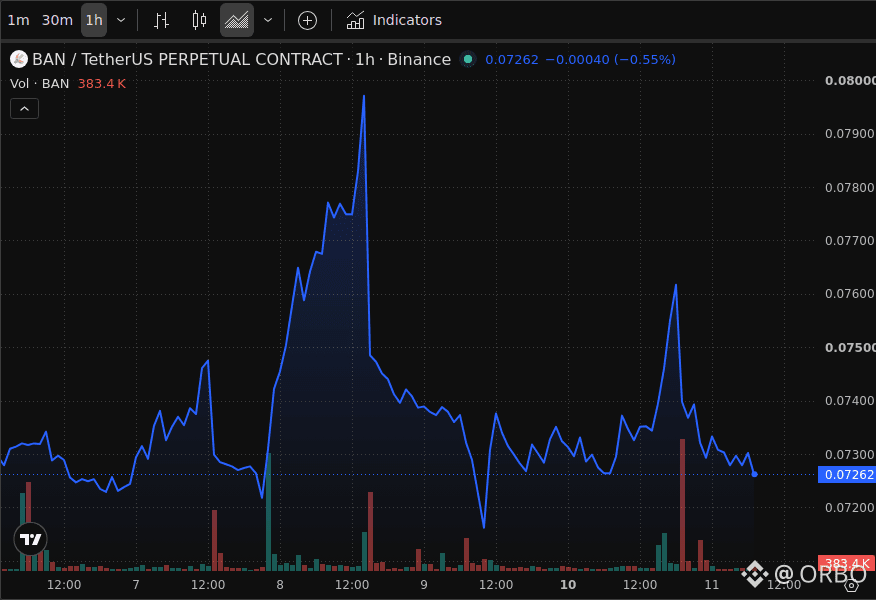This screenshot has height=600, width=876.
Task: Click the Compare or Add Symbol plus icon
Action: pyautogui.click(x=307, y=21)
